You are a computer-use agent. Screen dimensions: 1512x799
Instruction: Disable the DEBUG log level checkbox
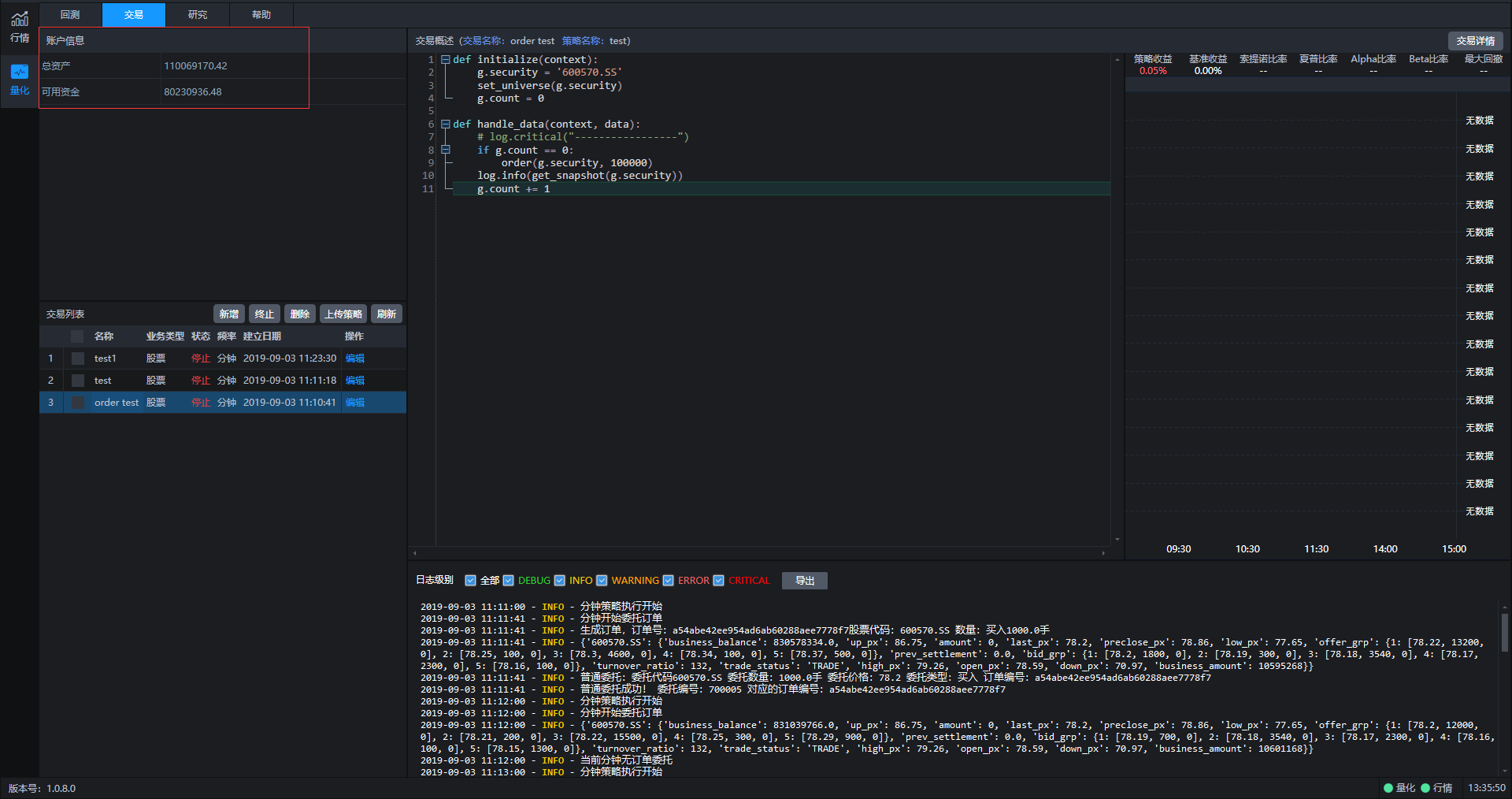click(x=509, y=581)
